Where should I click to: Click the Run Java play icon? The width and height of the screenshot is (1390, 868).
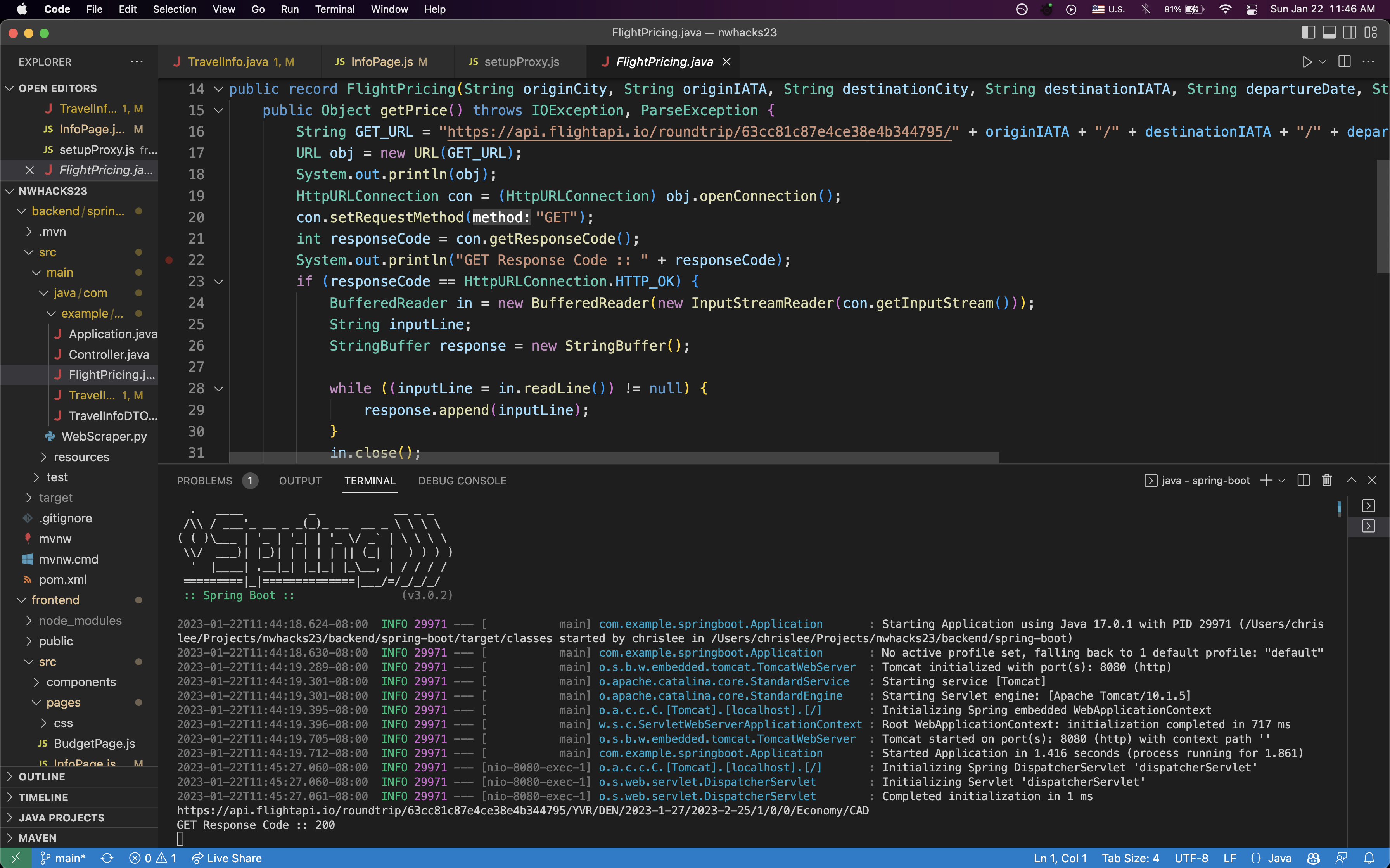point(1307,62)
